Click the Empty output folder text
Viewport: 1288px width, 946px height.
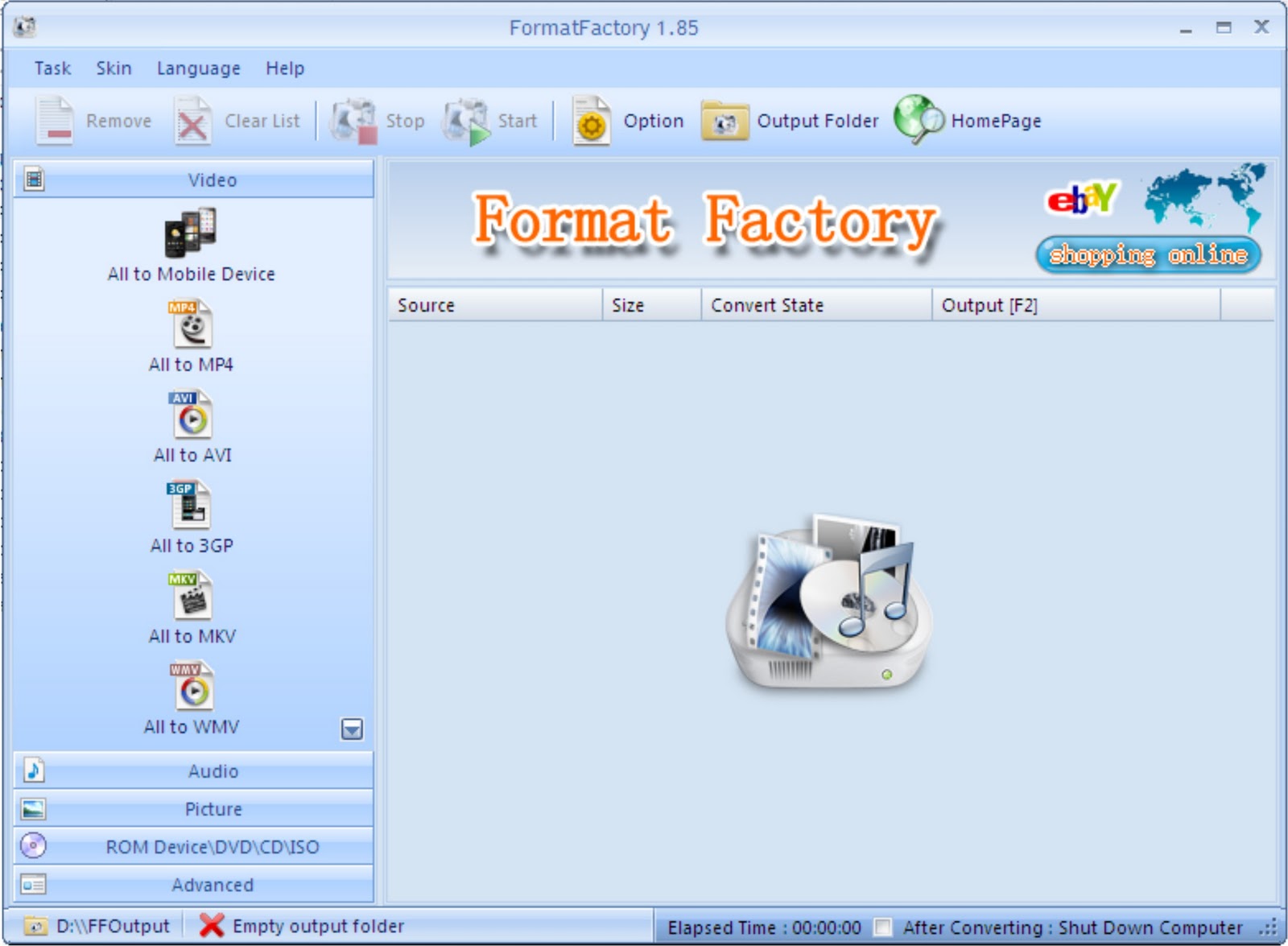(318, 927)
